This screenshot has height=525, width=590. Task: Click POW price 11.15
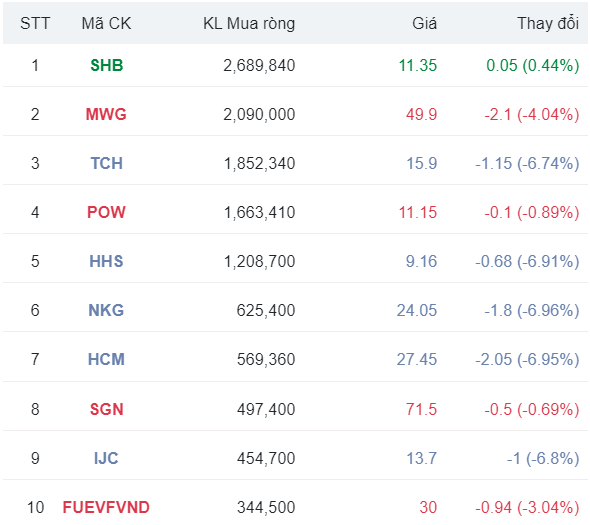[x=418, y=212]
